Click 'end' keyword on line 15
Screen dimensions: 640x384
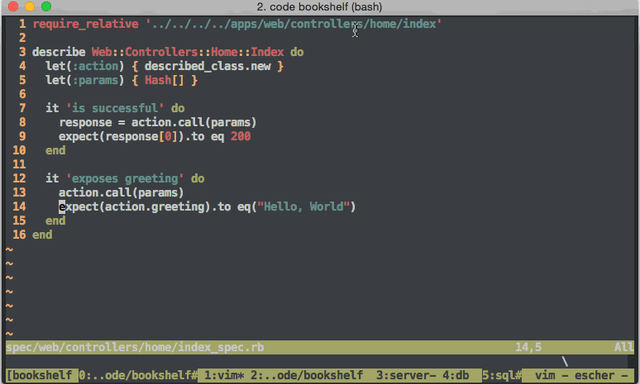[56, 221]
